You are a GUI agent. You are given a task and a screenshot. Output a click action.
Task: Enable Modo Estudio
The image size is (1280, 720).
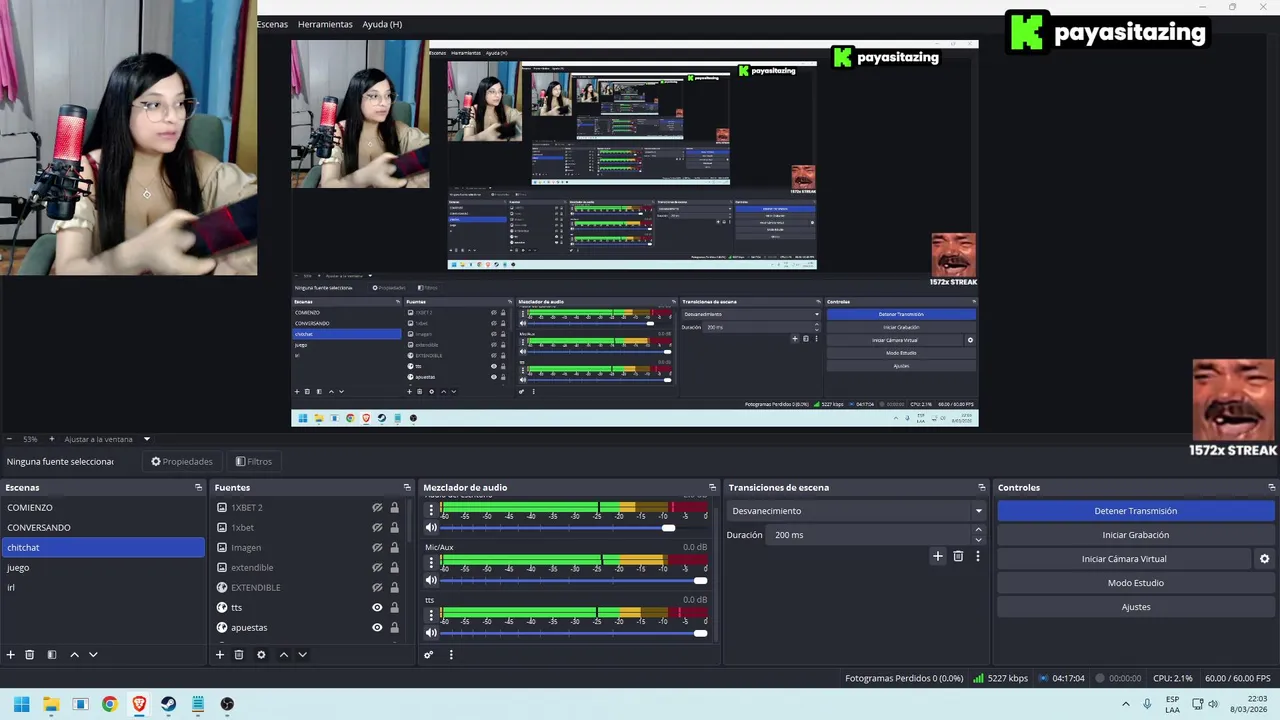click(x=1135, y=583)
